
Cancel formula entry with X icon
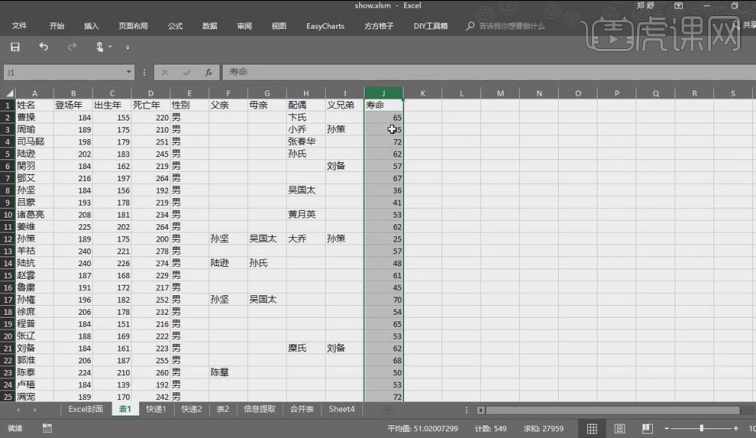165,72
